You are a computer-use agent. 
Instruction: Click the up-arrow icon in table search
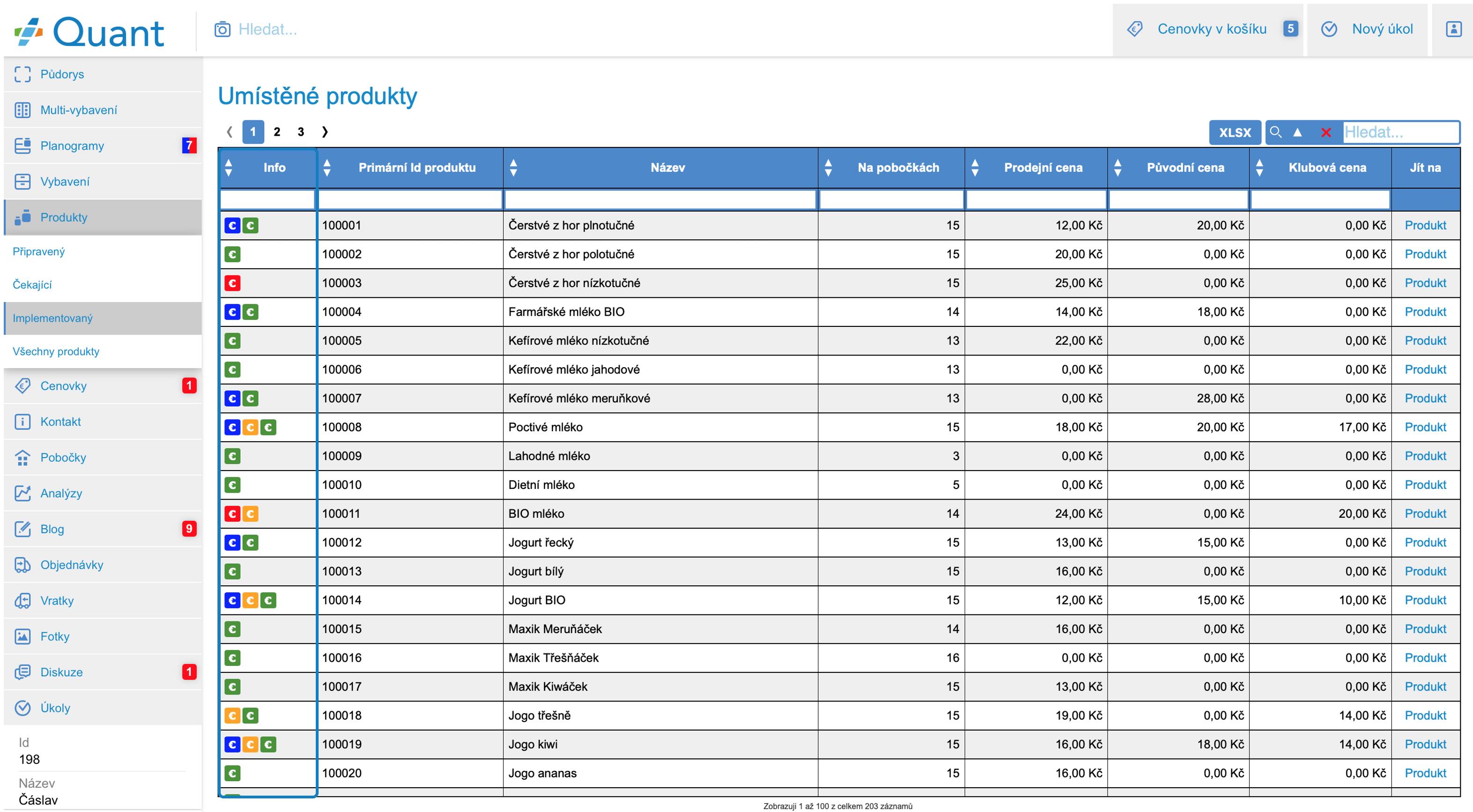coord(1297,133)
